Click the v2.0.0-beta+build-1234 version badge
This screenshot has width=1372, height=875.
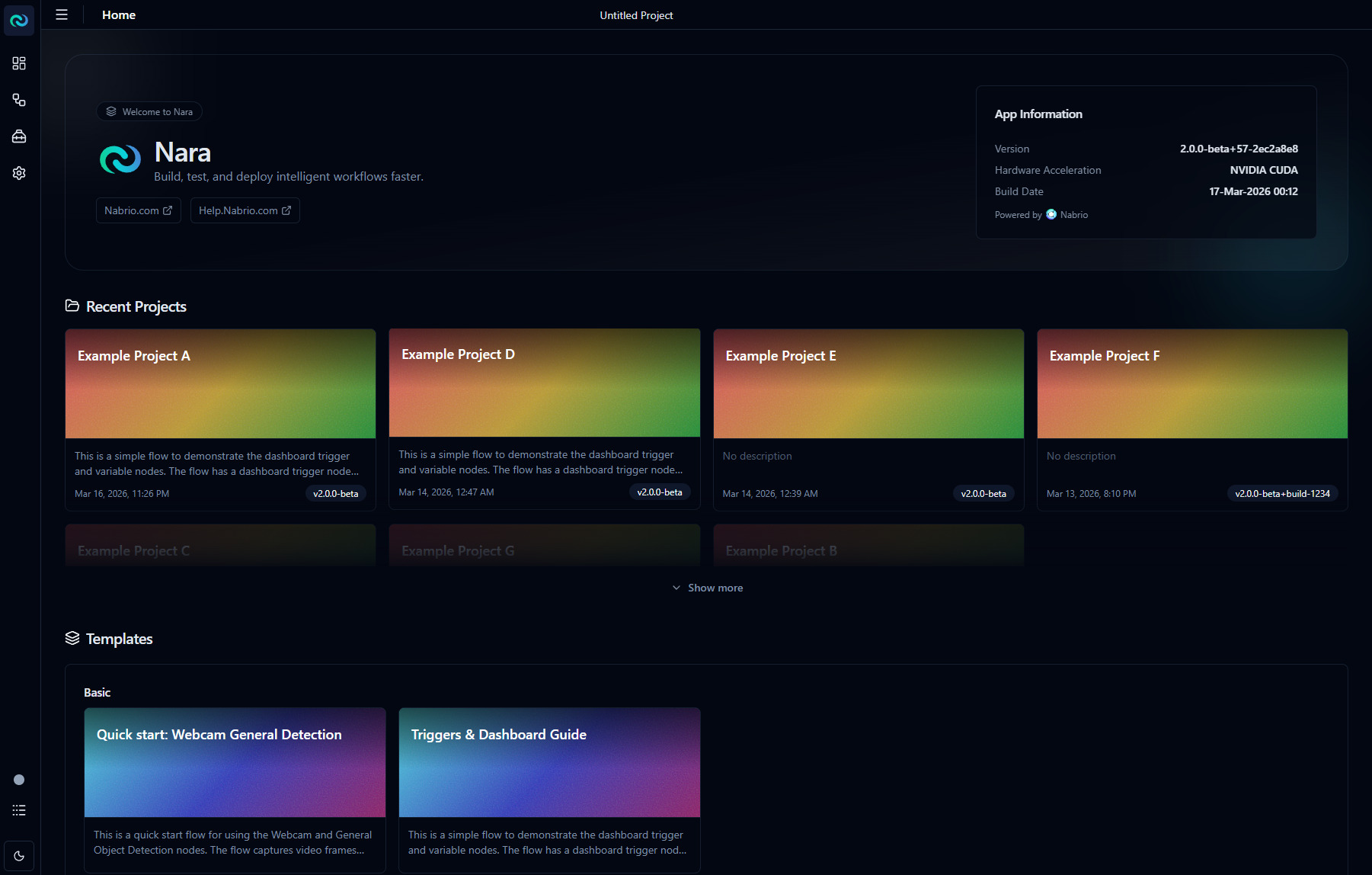(1282, 494)
